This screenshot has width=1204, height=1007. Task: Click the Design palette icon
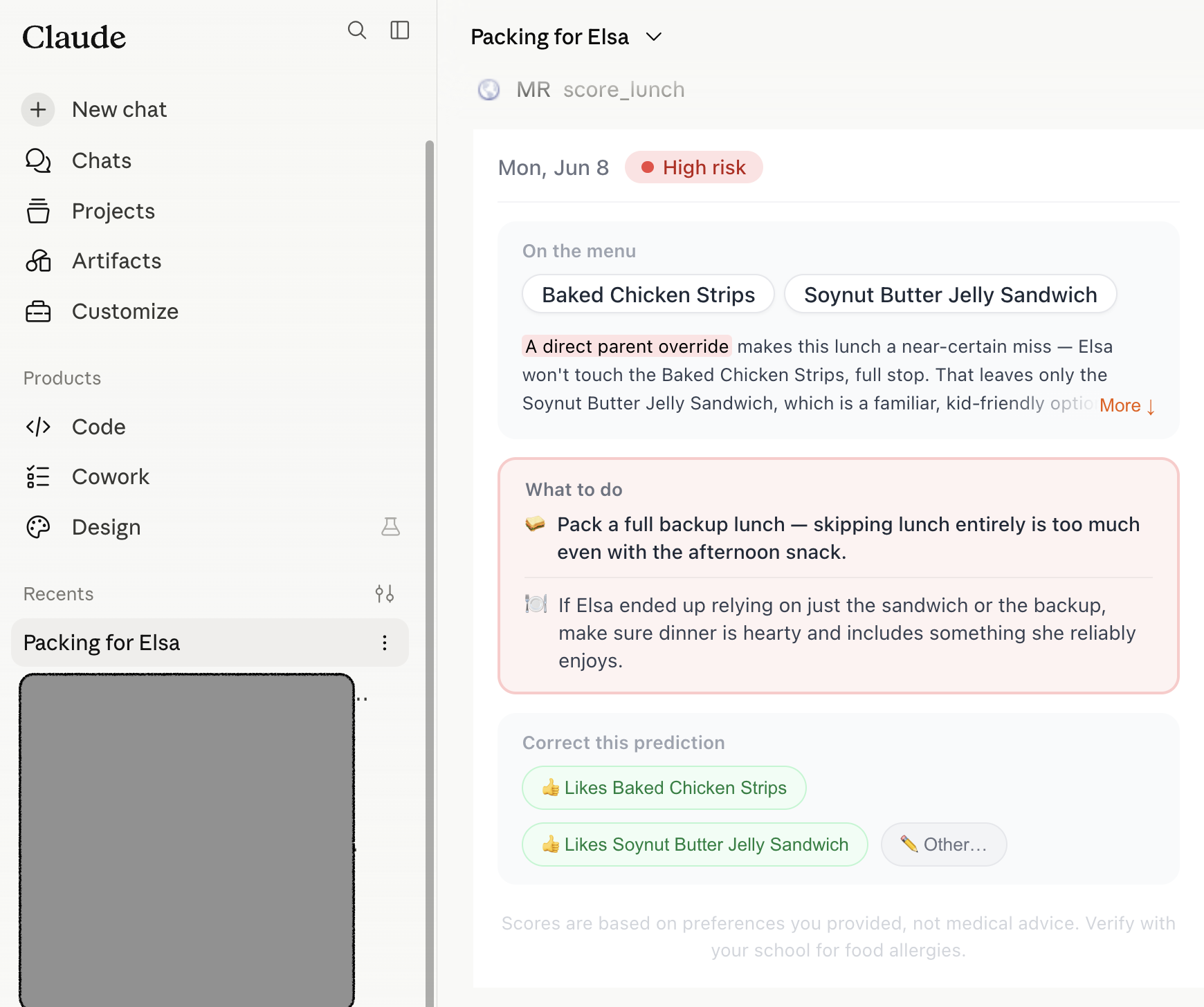[38, 527]
